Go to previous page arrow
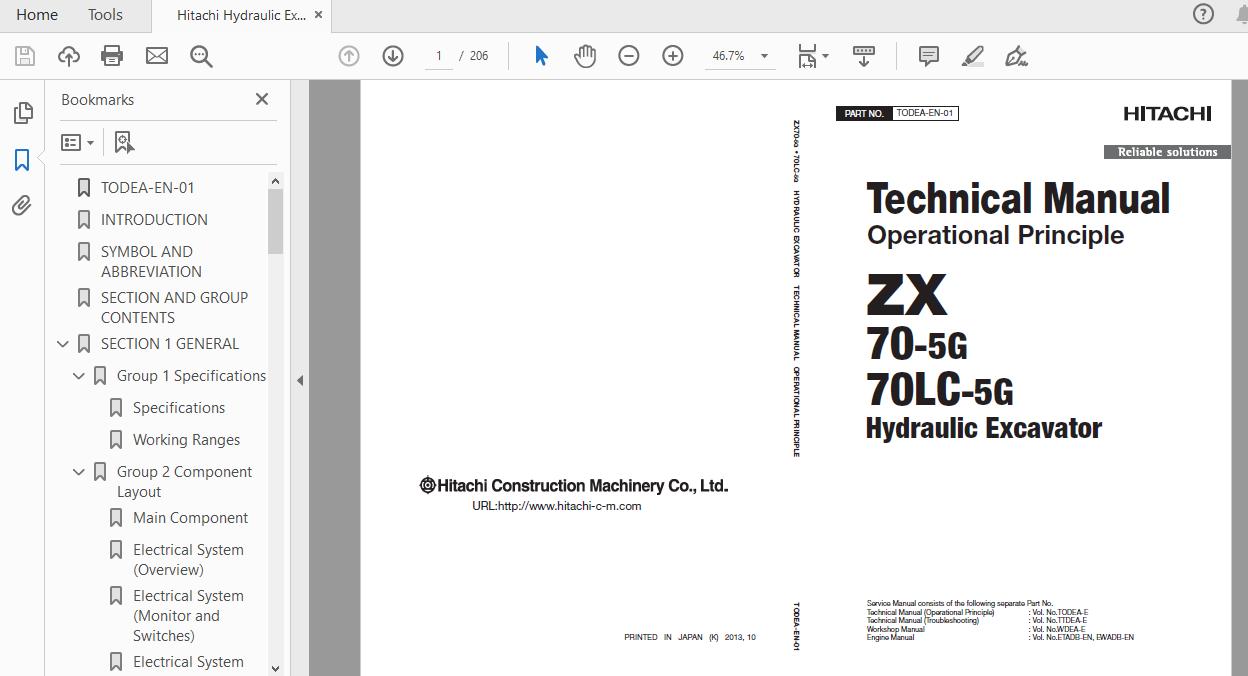Image resolution: width=1248 pixels, height=676 pixels. (x=349, y=56)
